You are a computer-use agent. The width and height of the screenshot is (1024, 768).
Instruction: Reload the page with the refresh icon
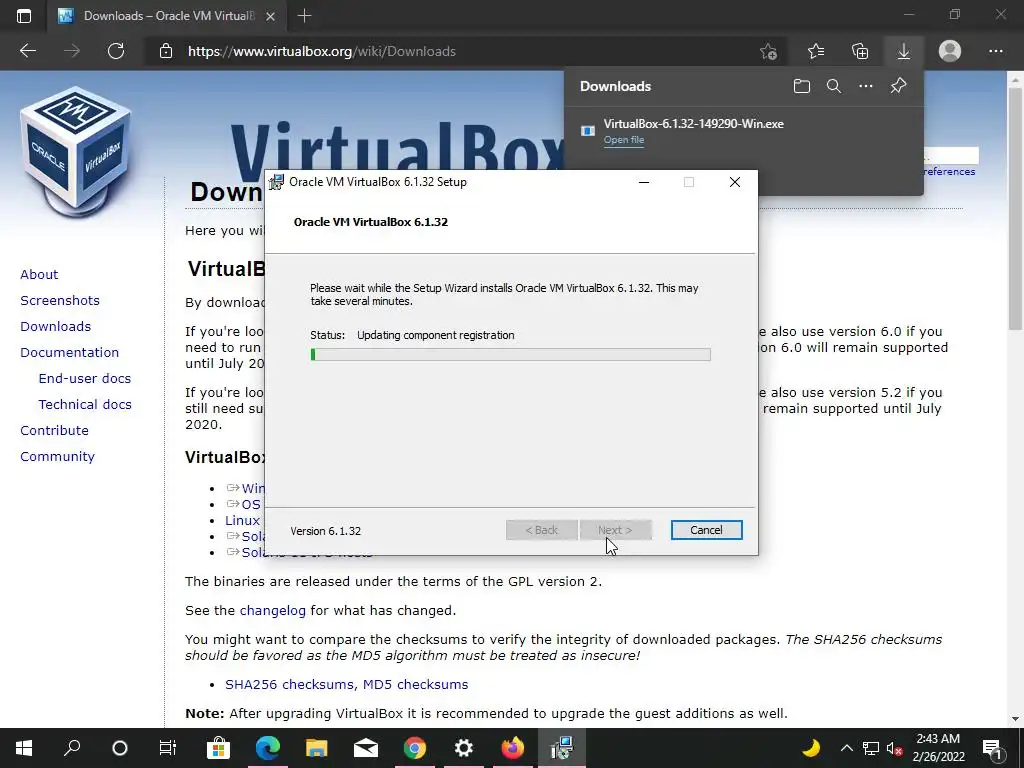point(116,51)
